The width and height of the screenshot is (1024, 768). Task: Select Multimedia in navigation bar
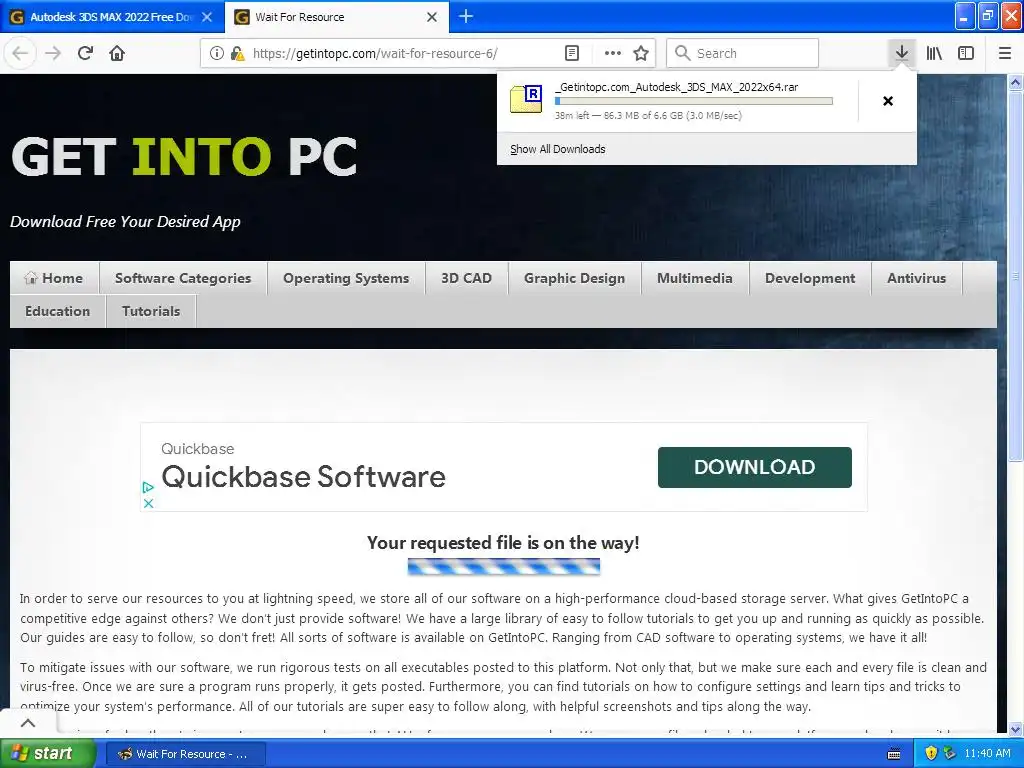pyautogui.click(x=695, y=278)
